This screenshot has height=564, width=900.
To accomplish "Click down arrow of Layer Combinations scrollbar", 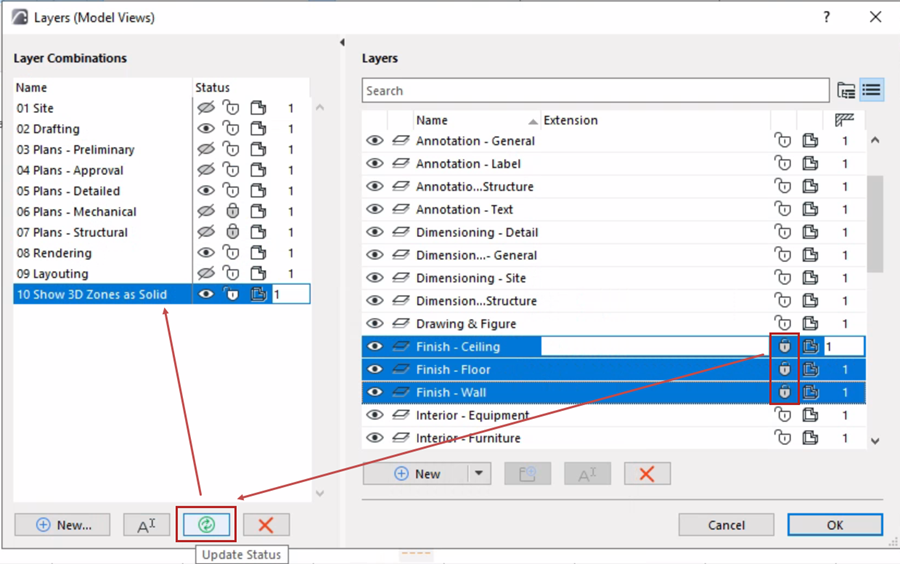I will click(x=320, y=493).
